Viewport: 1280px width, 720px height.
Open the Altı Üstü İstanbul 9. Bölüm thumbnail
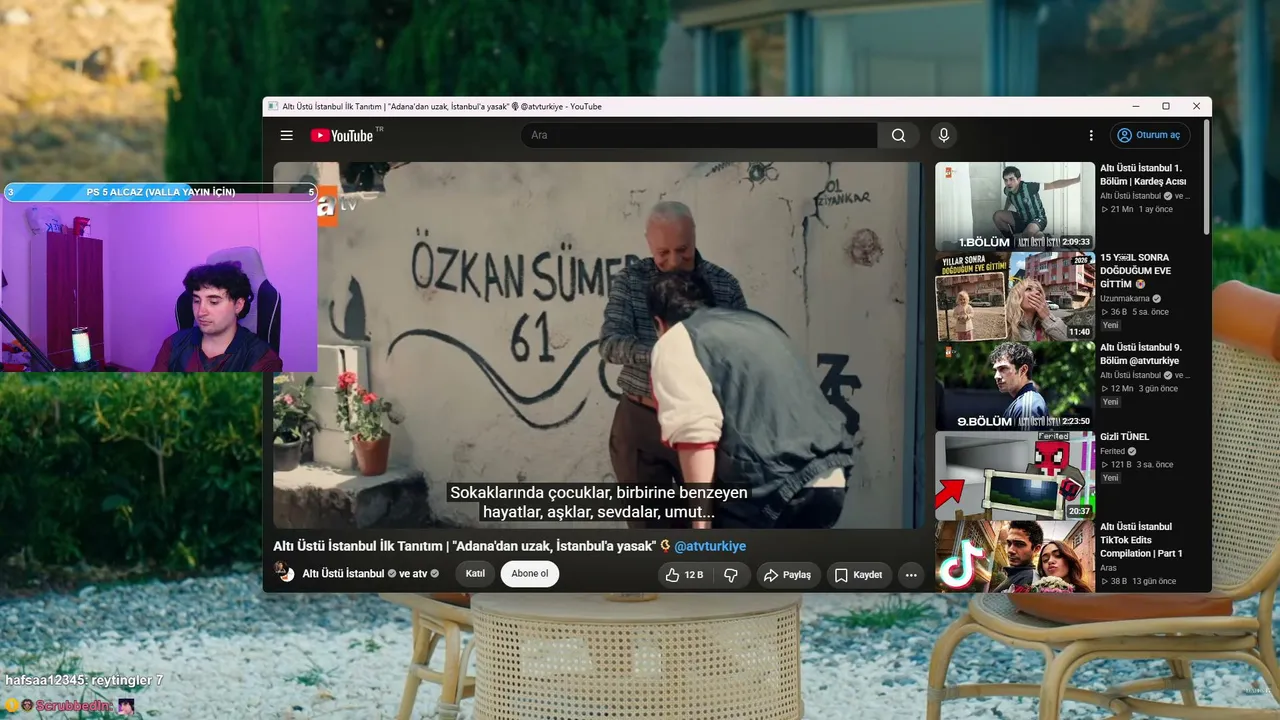(x=1014, y=386)
